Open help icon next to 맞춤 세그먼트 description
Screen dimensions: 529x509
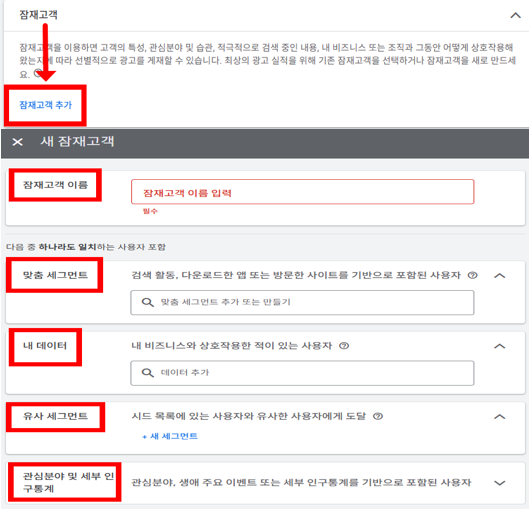473,275
